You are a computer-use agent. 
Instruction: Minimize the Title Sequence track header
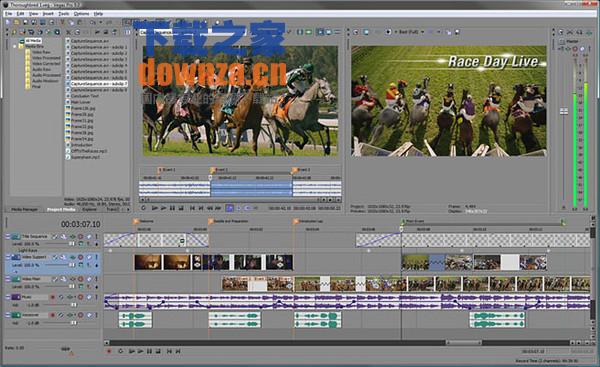(8, 237)
